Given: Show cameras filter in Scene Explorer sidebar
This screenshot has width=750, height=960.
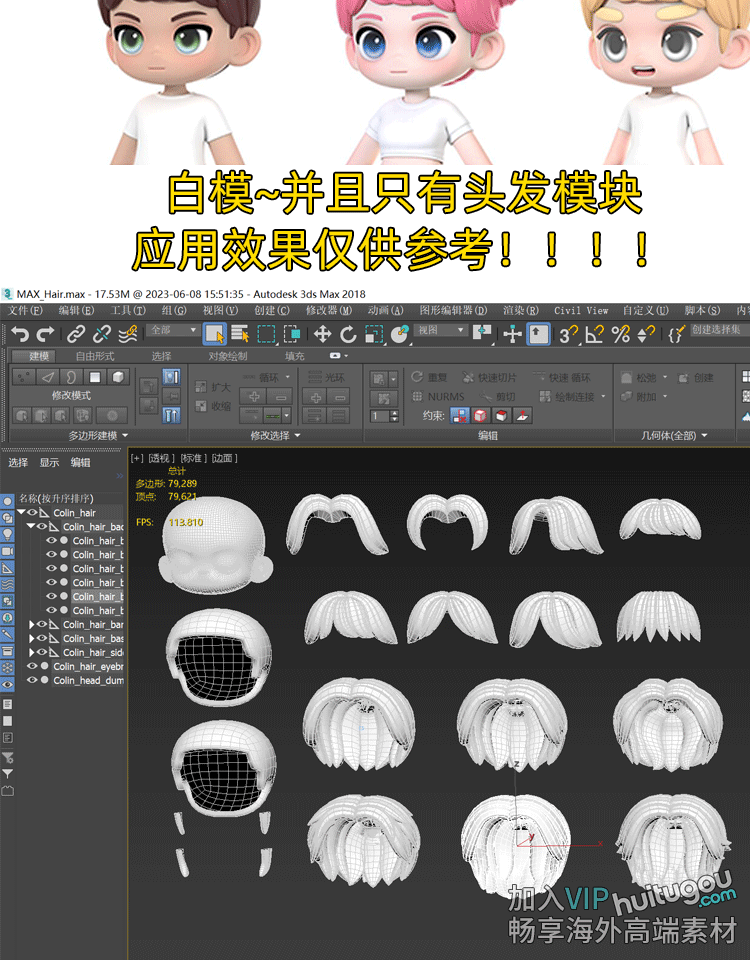Looking at the screenshot, I should pos(8,551).
